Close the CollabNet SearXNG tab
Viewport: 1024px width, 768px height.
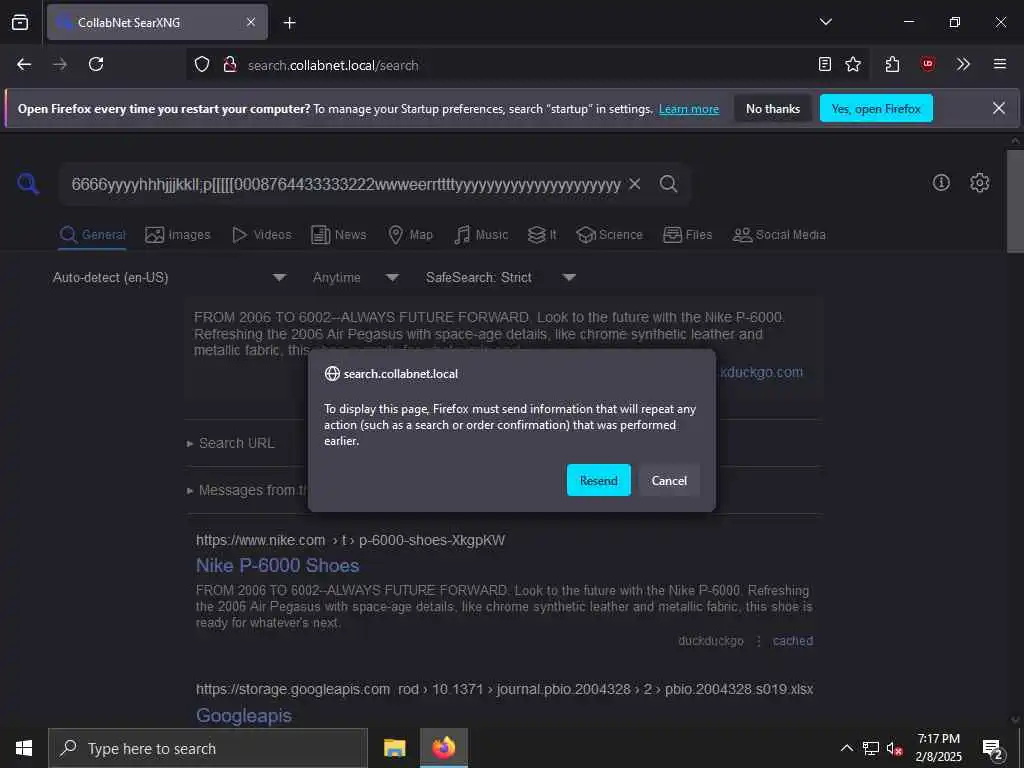click(x=251, y=22)
